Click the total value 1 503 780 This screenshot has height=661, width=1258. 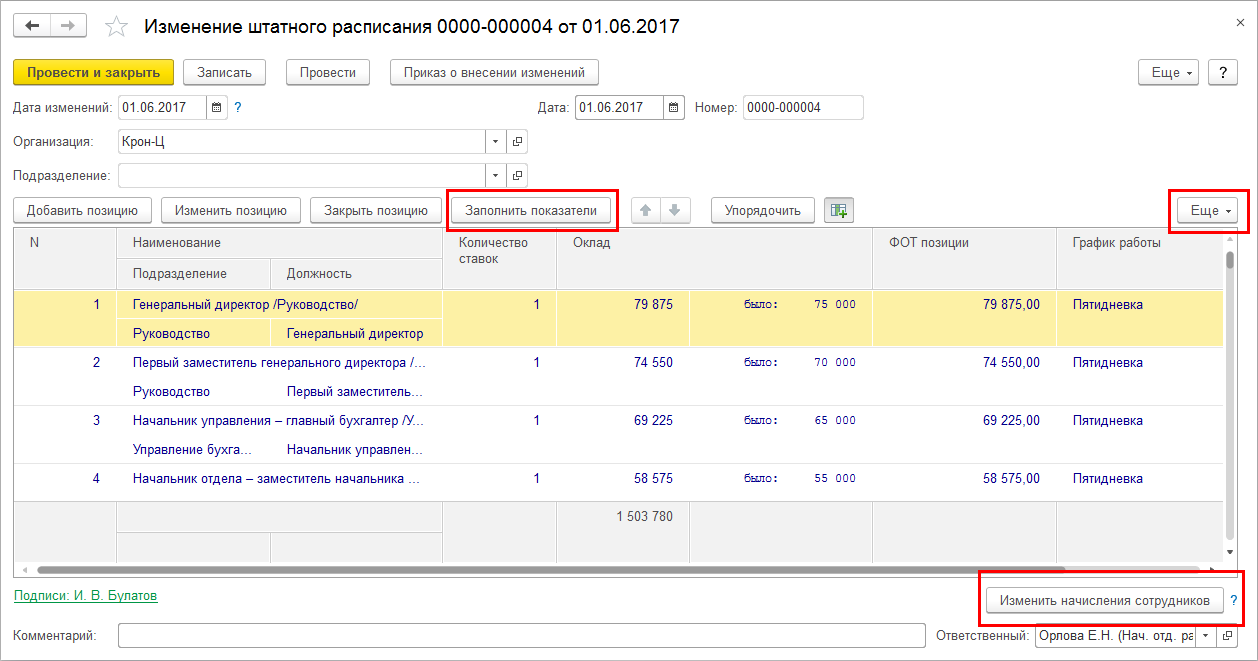pos(644,516)
